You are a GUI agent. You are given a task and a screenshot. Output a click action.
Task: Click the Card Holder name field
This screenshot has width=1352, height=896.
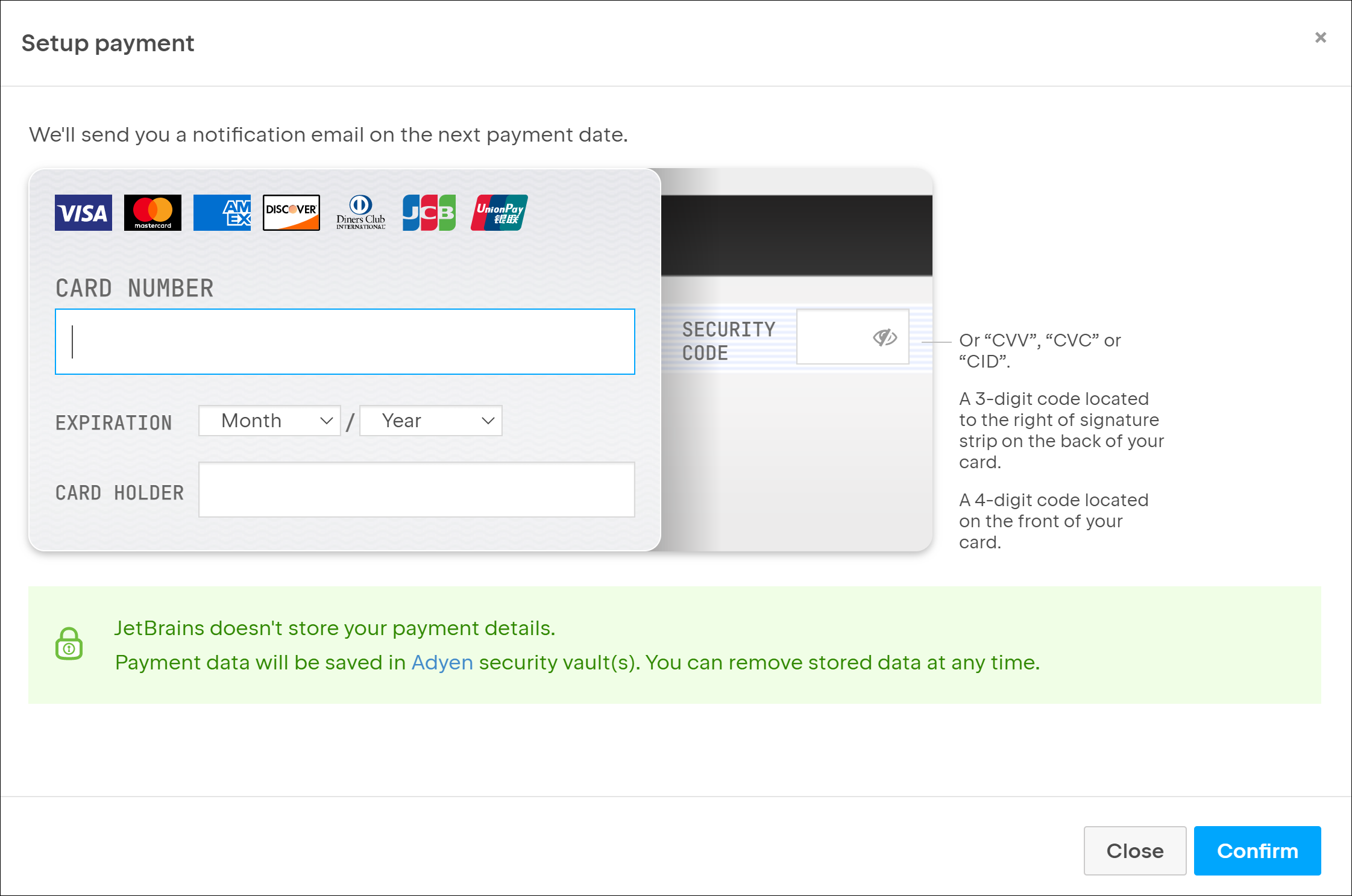point(416,489)
